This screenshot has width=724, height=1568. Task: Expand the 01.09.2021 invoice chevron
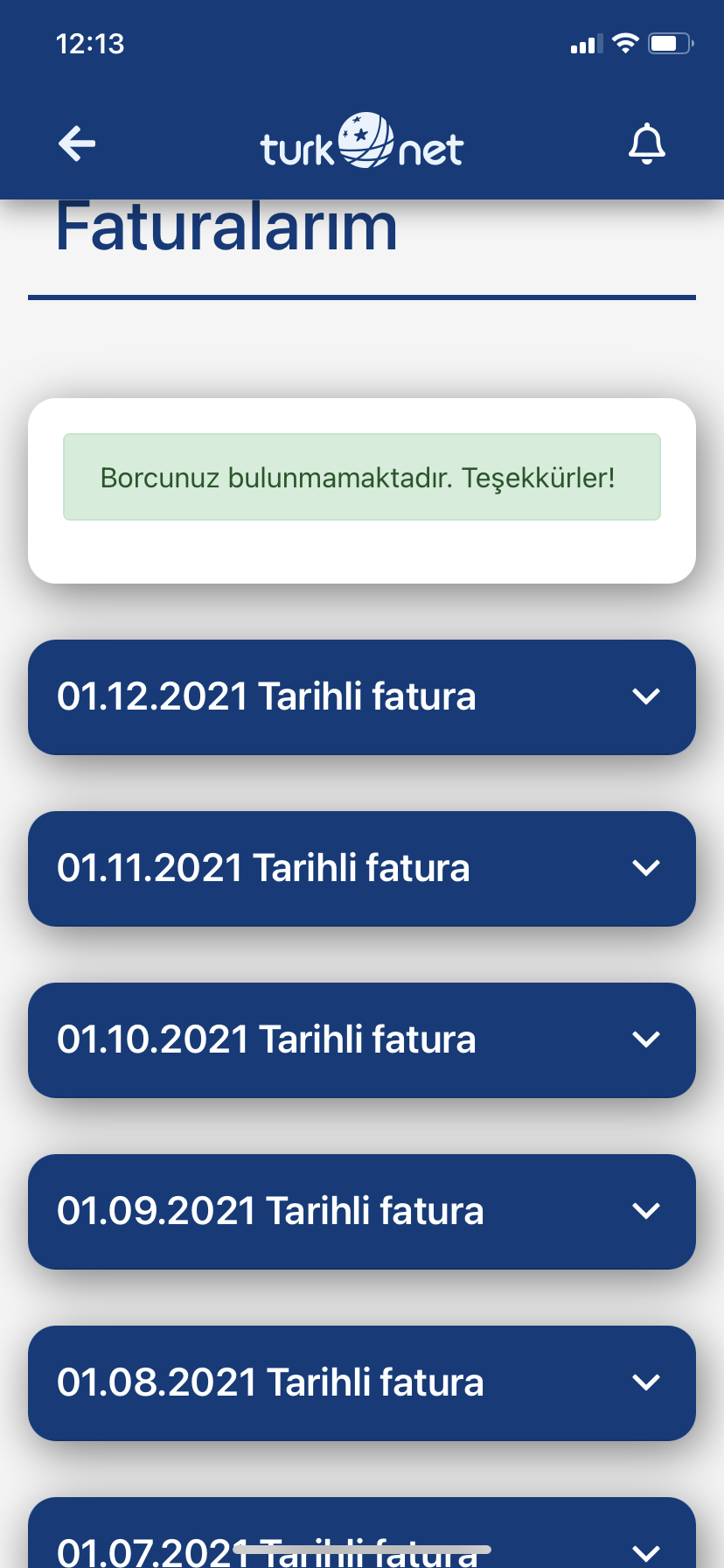click(x=646, y=1211)
